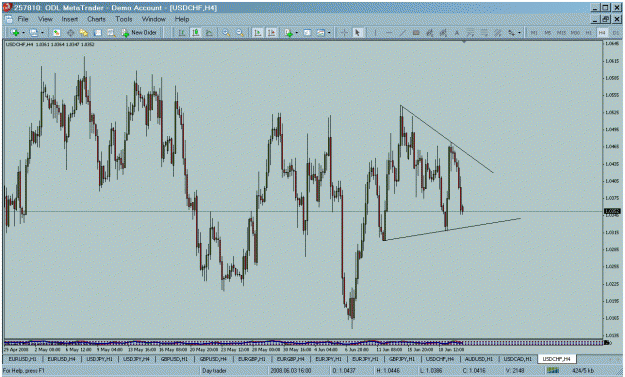Select the rectangle shape drawing tool
Viewport: 625px width, 377px height.
(x=416, y=33)
